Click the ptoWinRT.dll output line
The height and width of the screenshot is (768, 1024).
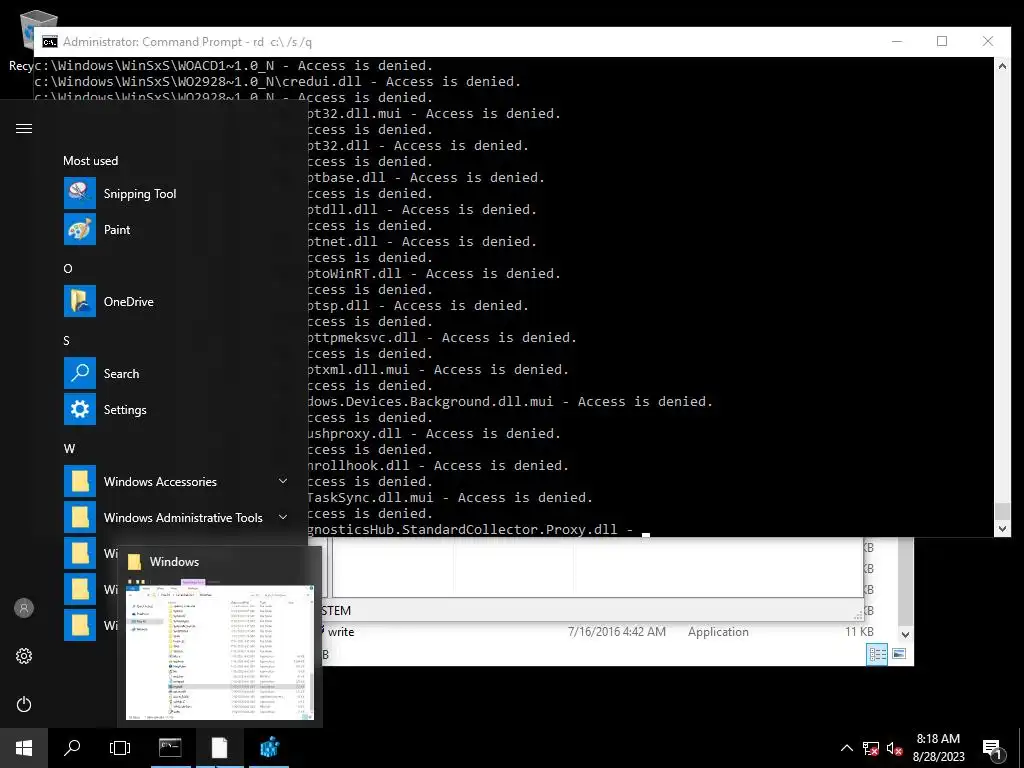click(x=434, y=274)
